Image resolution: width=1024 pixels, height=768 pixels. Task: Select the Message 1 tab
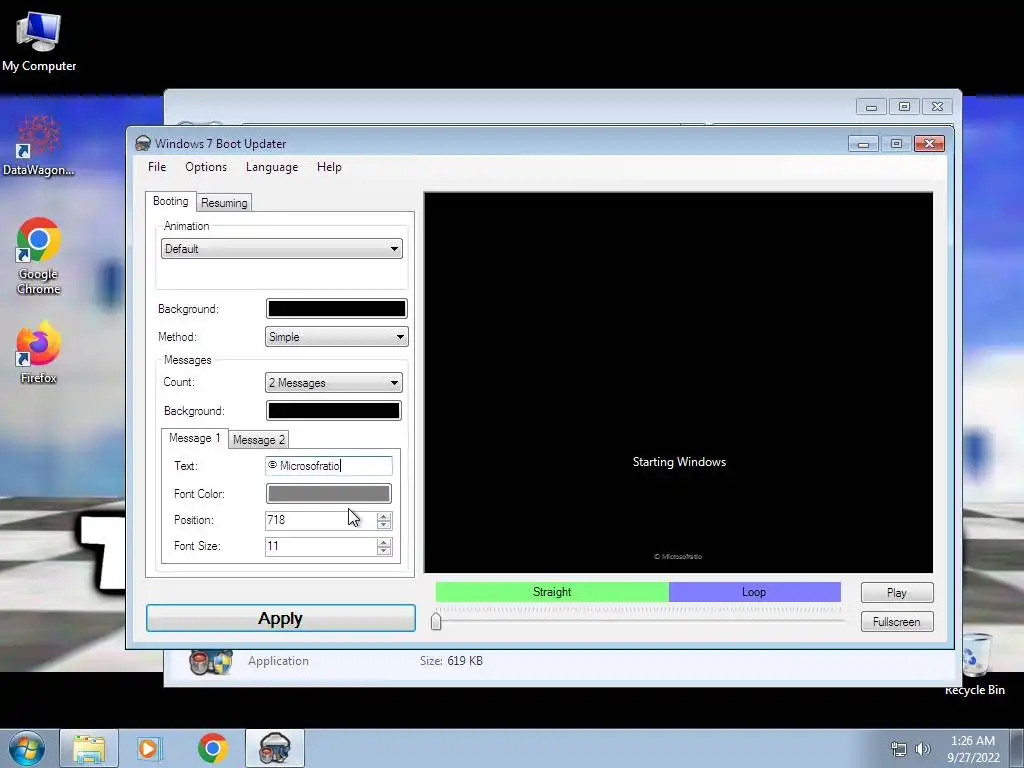tap(195, 438)
